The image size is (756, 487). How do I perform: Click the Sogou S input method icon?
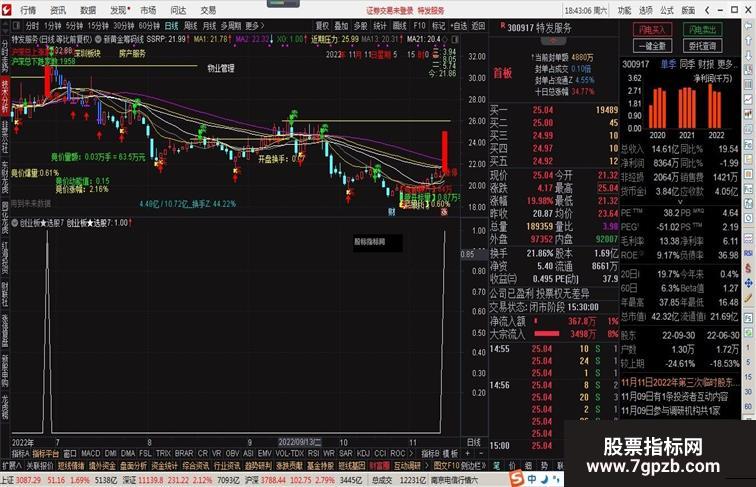tap(517, 478)
